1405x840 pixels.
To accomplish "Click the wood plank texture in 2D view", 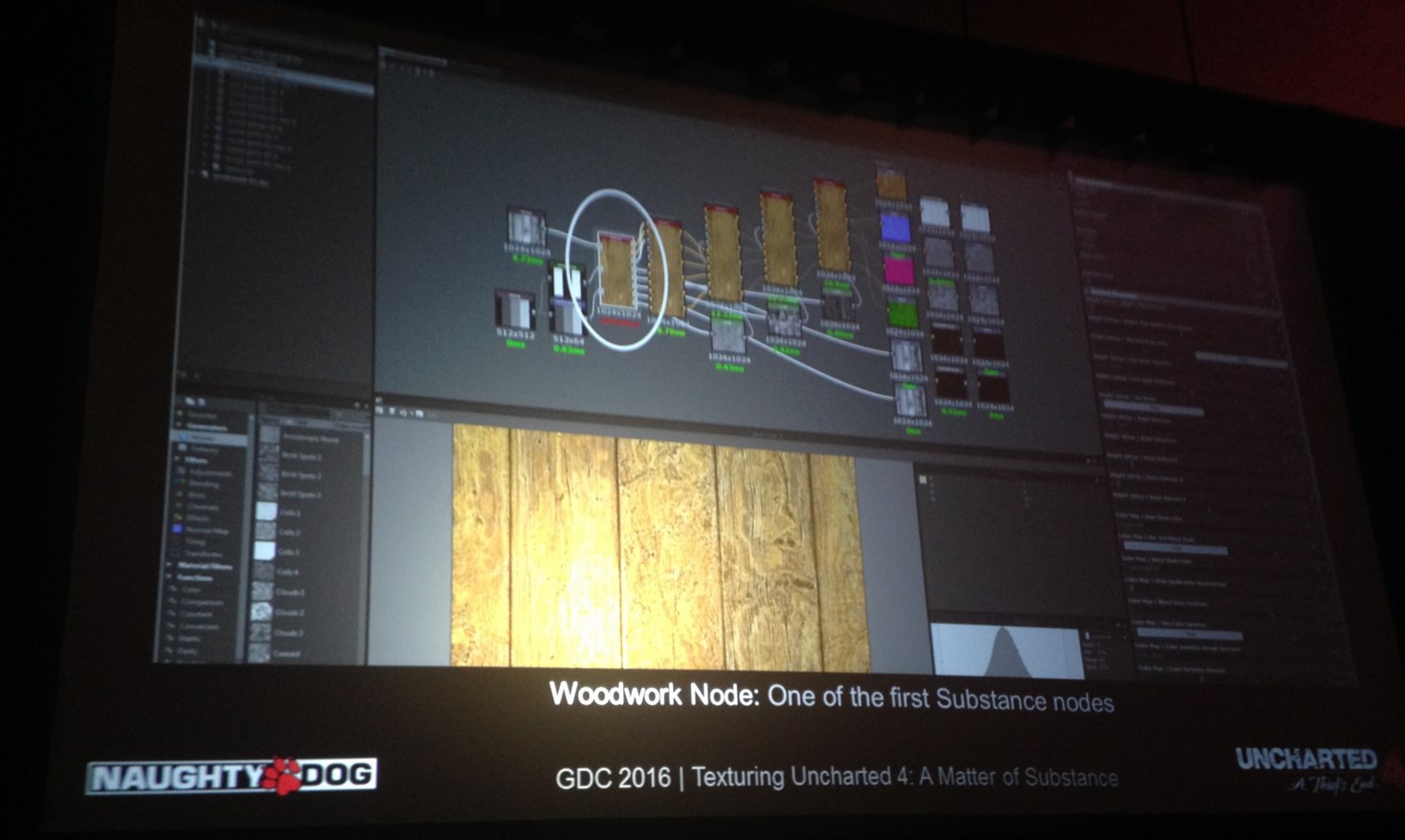I will coord(660,547).
